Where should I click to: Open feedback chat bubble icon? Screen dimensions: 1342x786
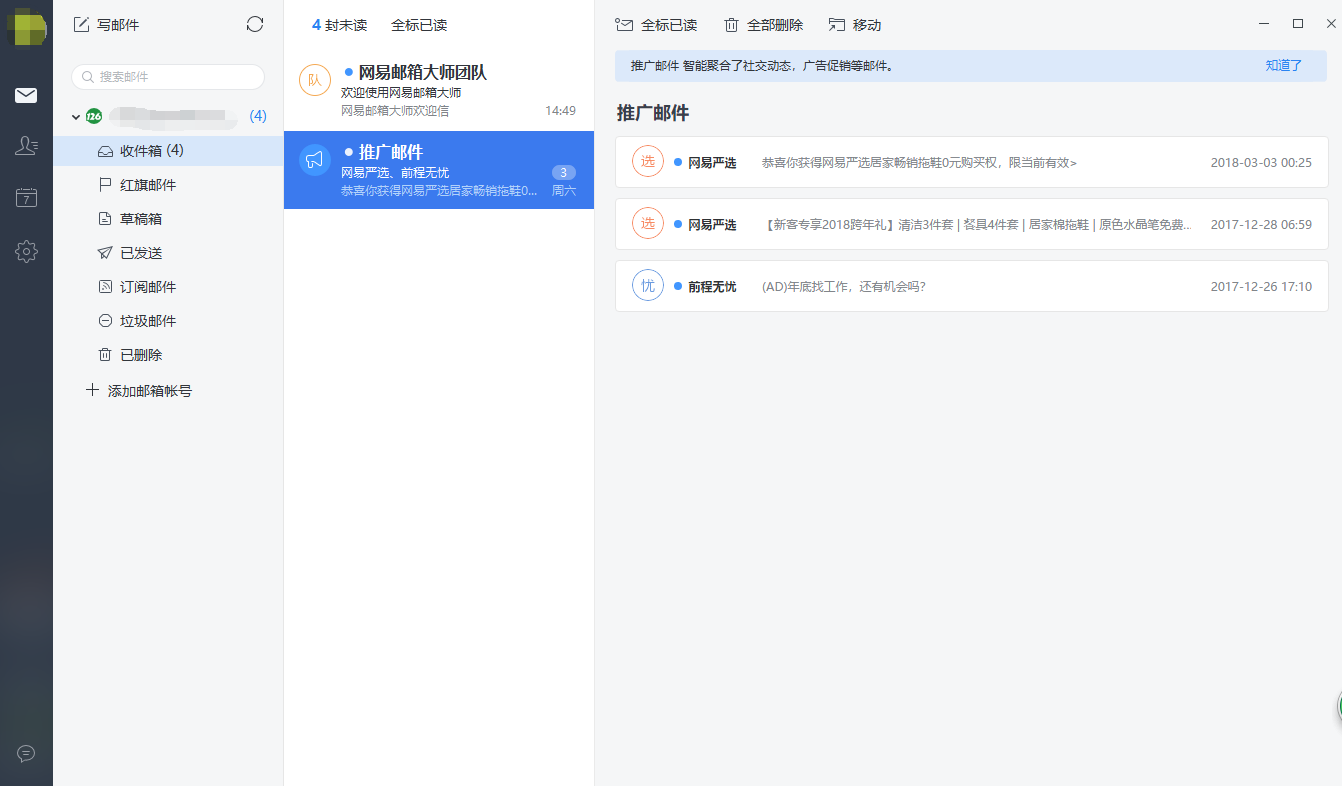coord(26,753)
